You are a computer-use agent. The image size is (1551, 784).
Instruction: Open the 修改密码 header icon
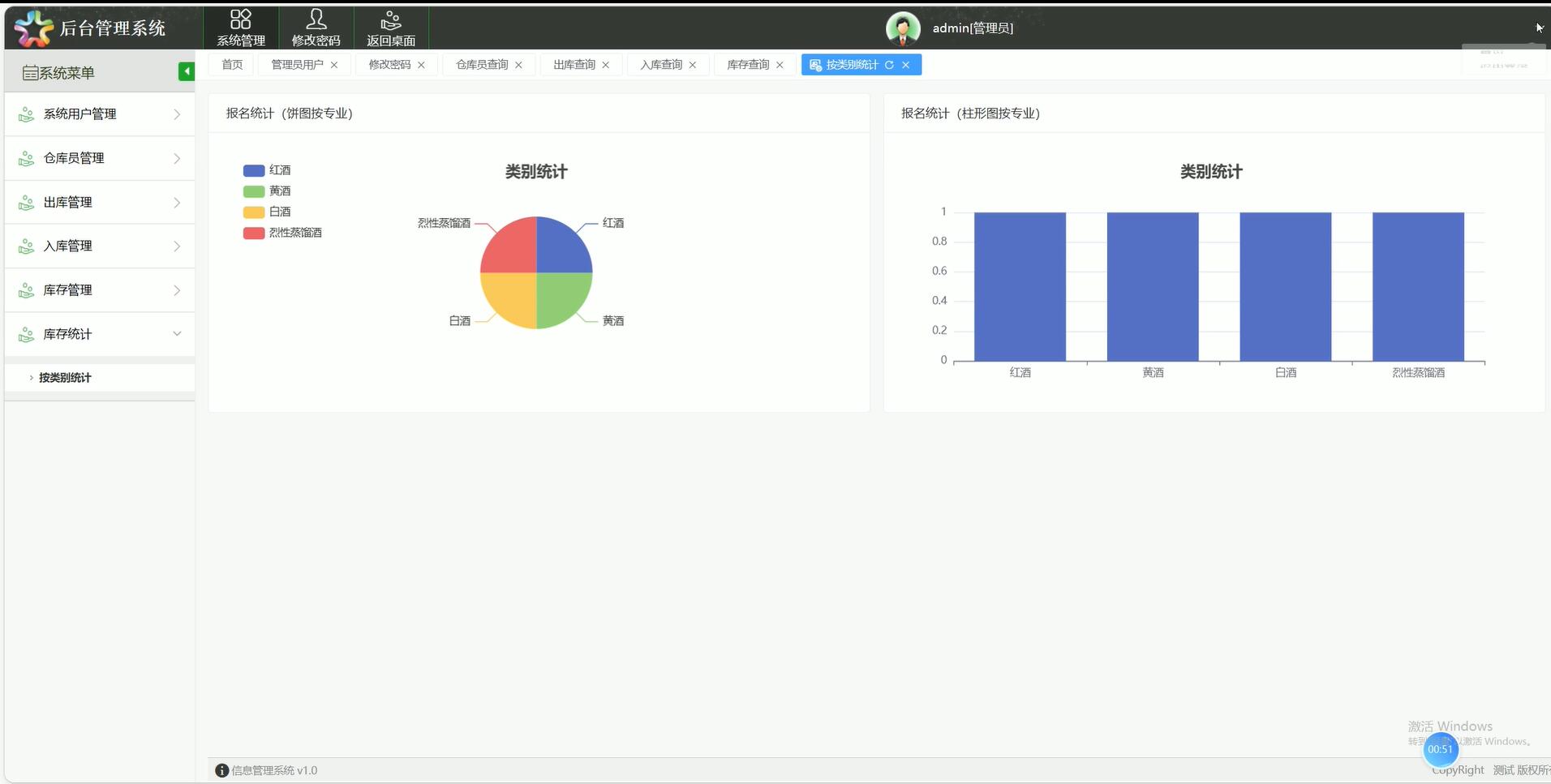316,28
